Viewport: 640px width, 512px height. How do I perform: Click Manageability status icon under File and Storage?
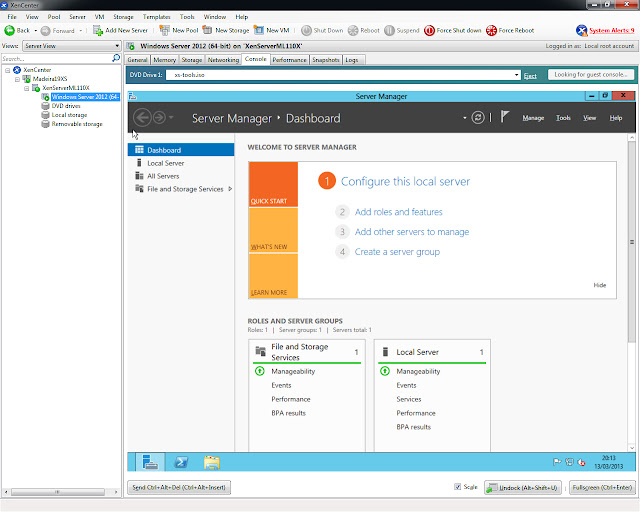pyautogui.click(x=260, y=371)
